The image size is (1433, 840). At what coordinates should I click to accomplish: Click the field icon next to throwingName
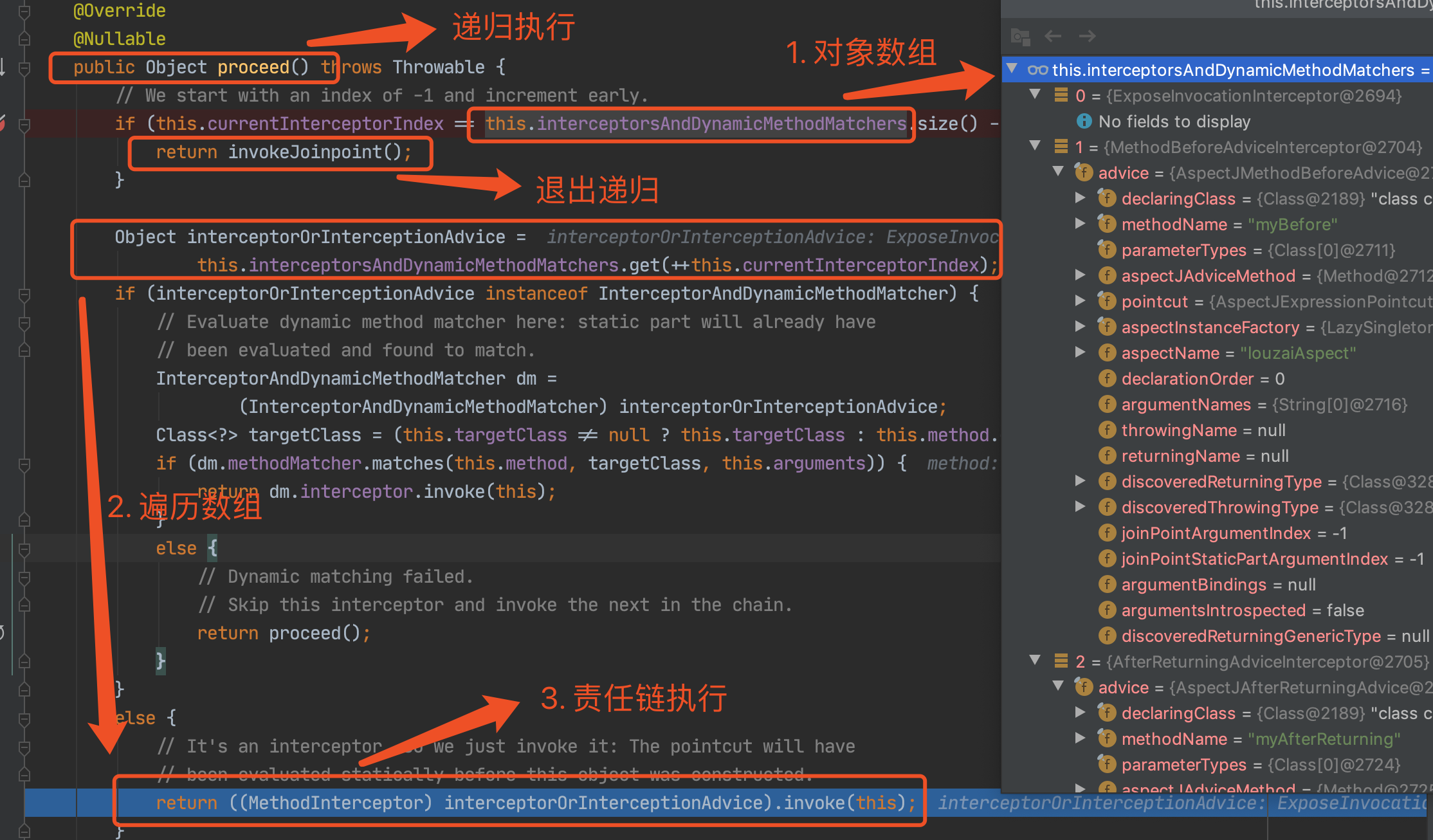[1107, 430]
